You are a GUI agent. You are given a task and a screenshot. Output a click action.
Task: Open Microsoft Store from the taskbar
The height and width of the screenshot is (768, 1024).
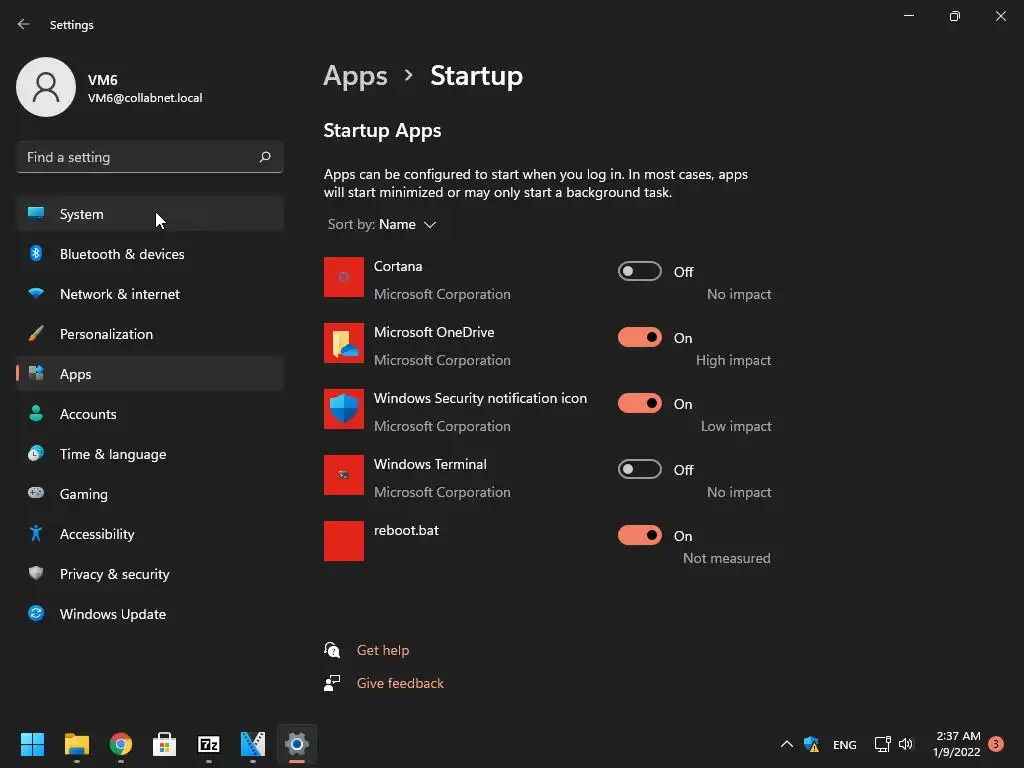click(165, 744)
